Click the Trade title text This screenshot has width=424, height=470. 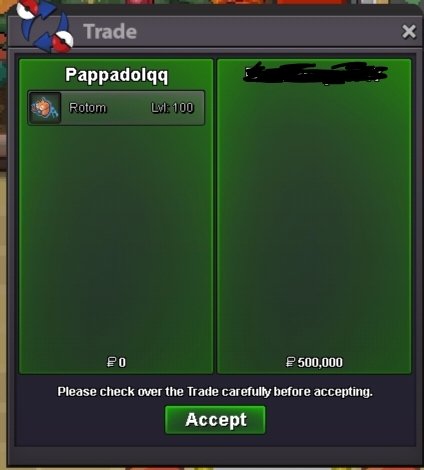point(110,32)
